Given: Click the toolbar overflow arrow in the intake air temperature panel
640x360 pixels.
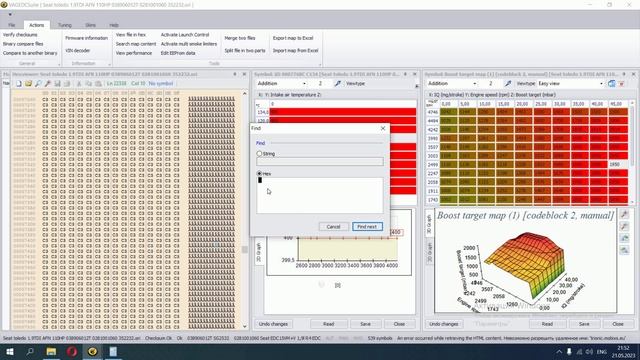Looking at the screenshot, I should point(416,86).
